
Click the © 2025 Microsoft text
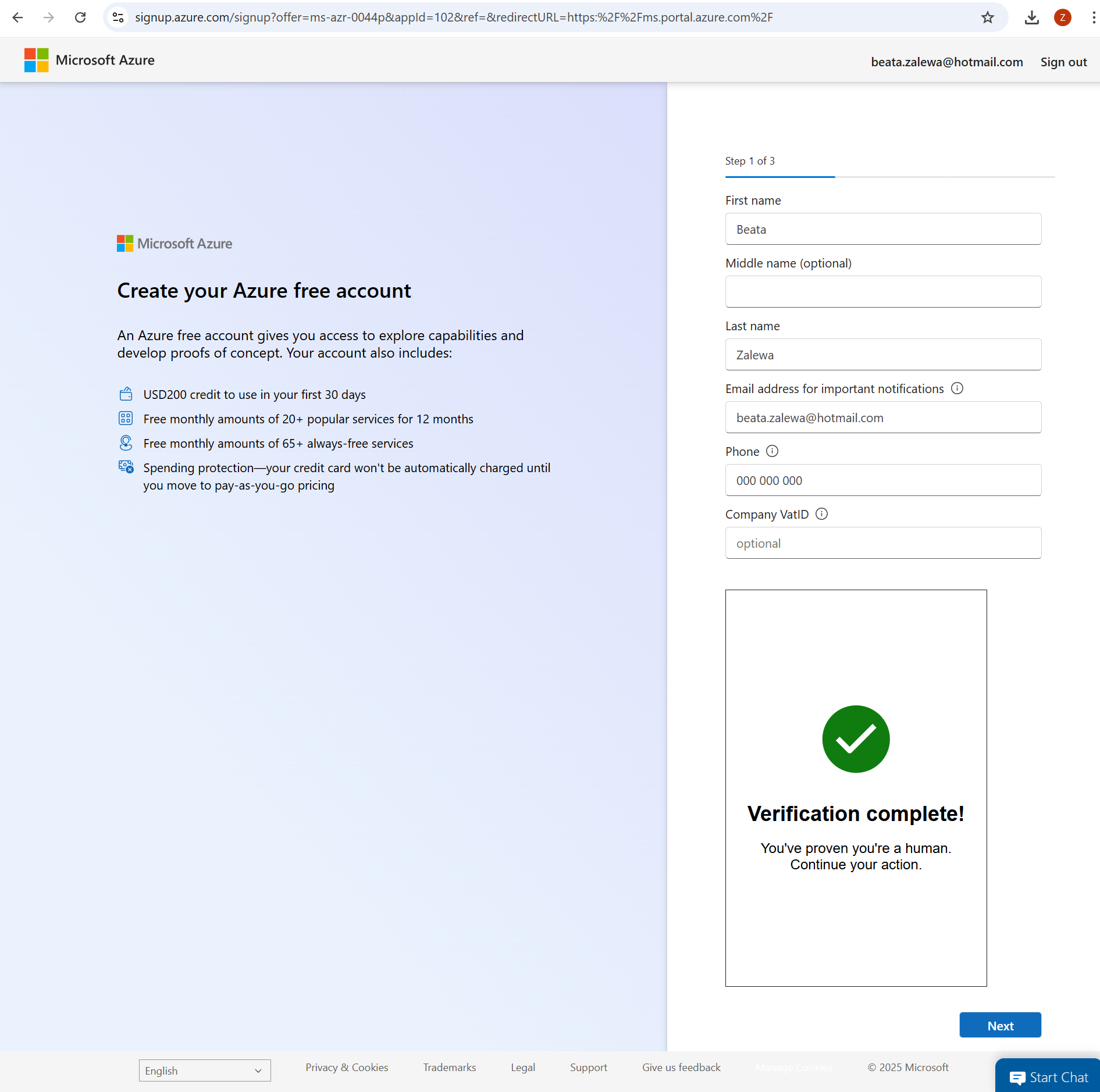908,1068
